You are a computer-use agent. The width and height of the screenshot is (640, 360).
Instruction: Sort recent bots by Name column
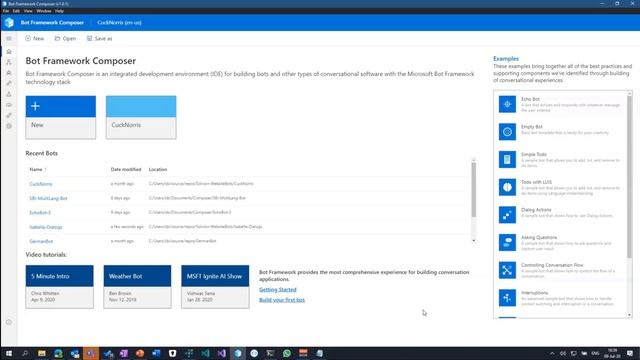click(38, 169)
